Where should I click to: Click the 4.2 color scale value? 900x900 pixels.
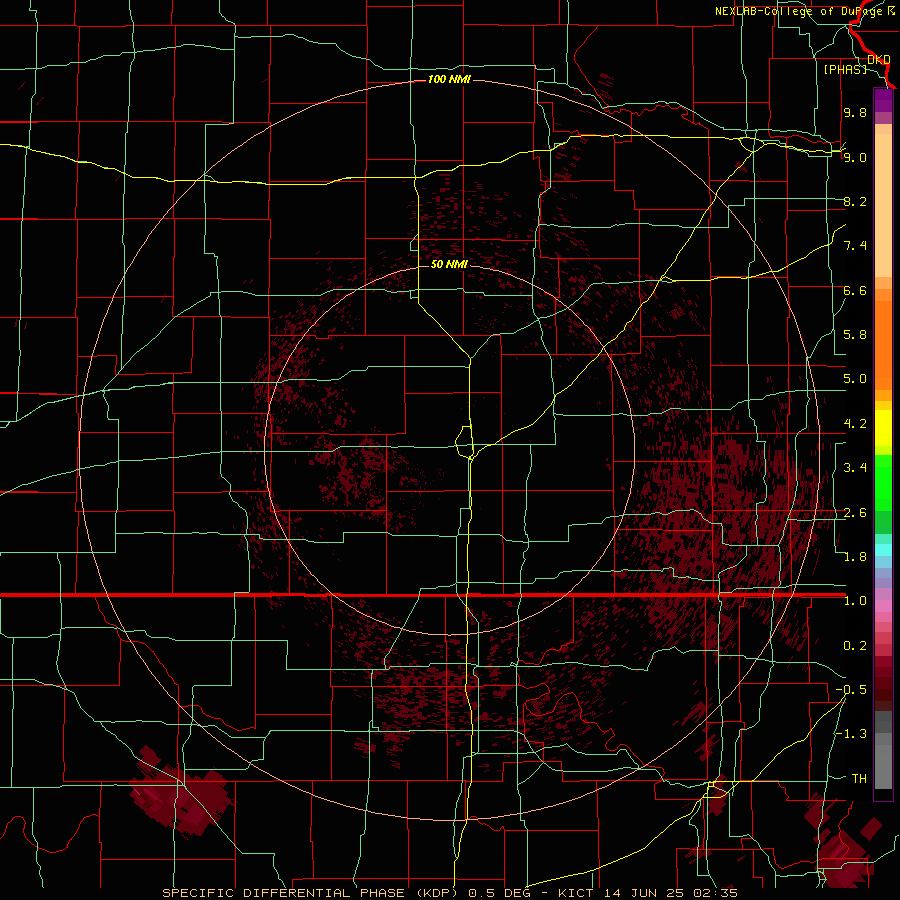point(855,424)
